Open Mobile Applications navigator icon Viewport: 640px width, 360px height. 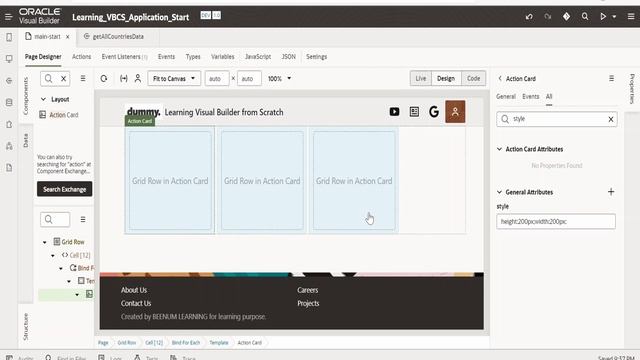(9, 37)
